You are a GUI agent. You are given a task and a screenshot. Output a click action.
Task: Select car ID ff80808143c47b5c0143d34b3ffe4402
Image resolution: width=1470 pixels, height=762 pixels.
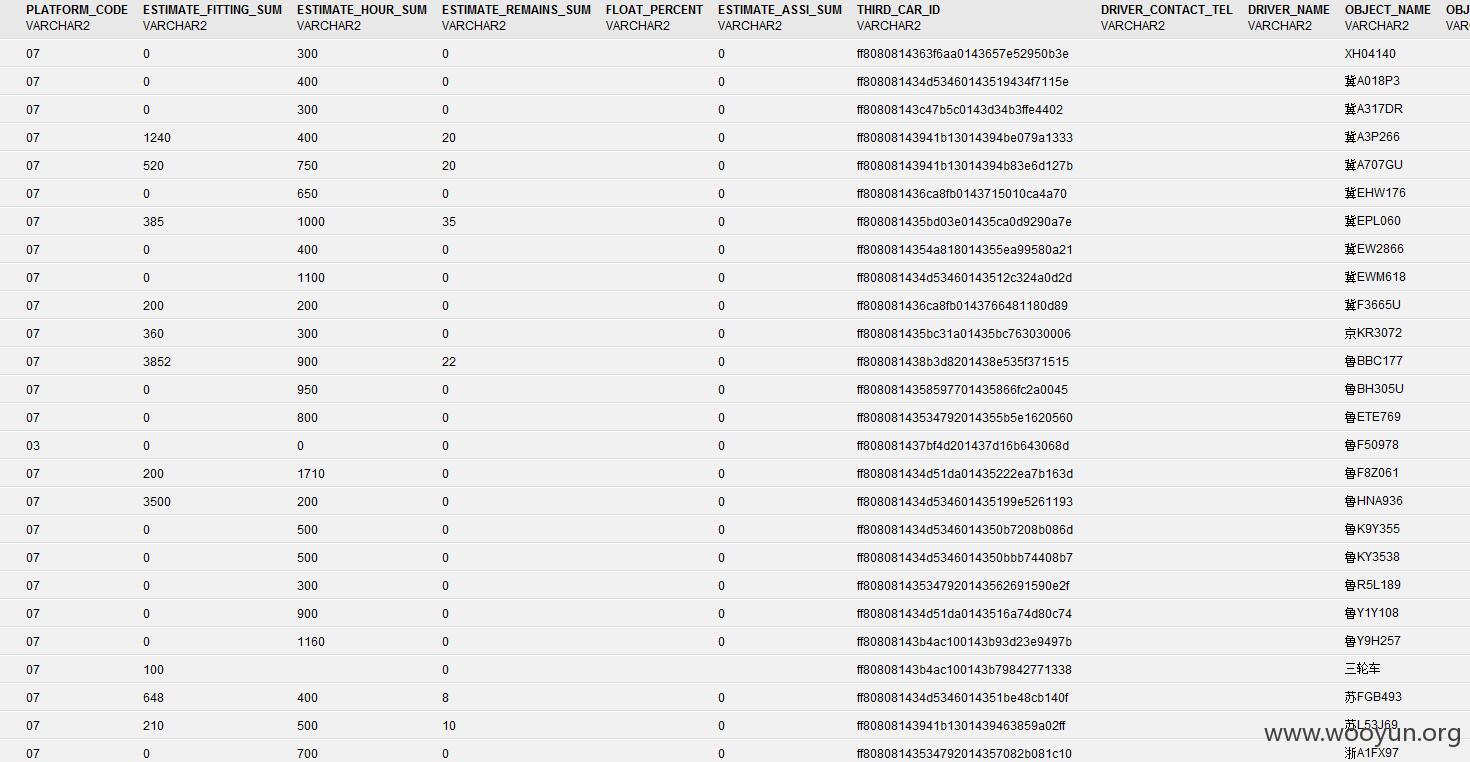click(x=960, y=110)
